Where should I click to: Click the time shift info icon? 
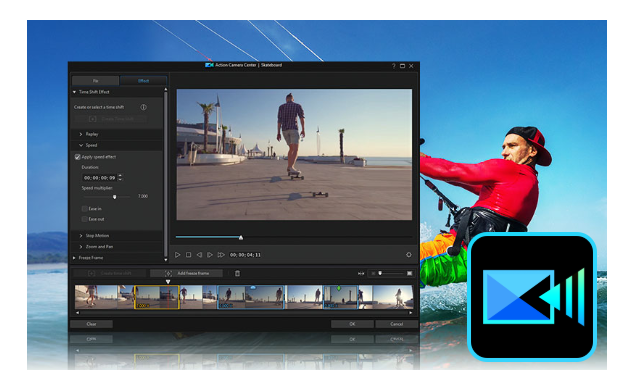tap(143, 107)
